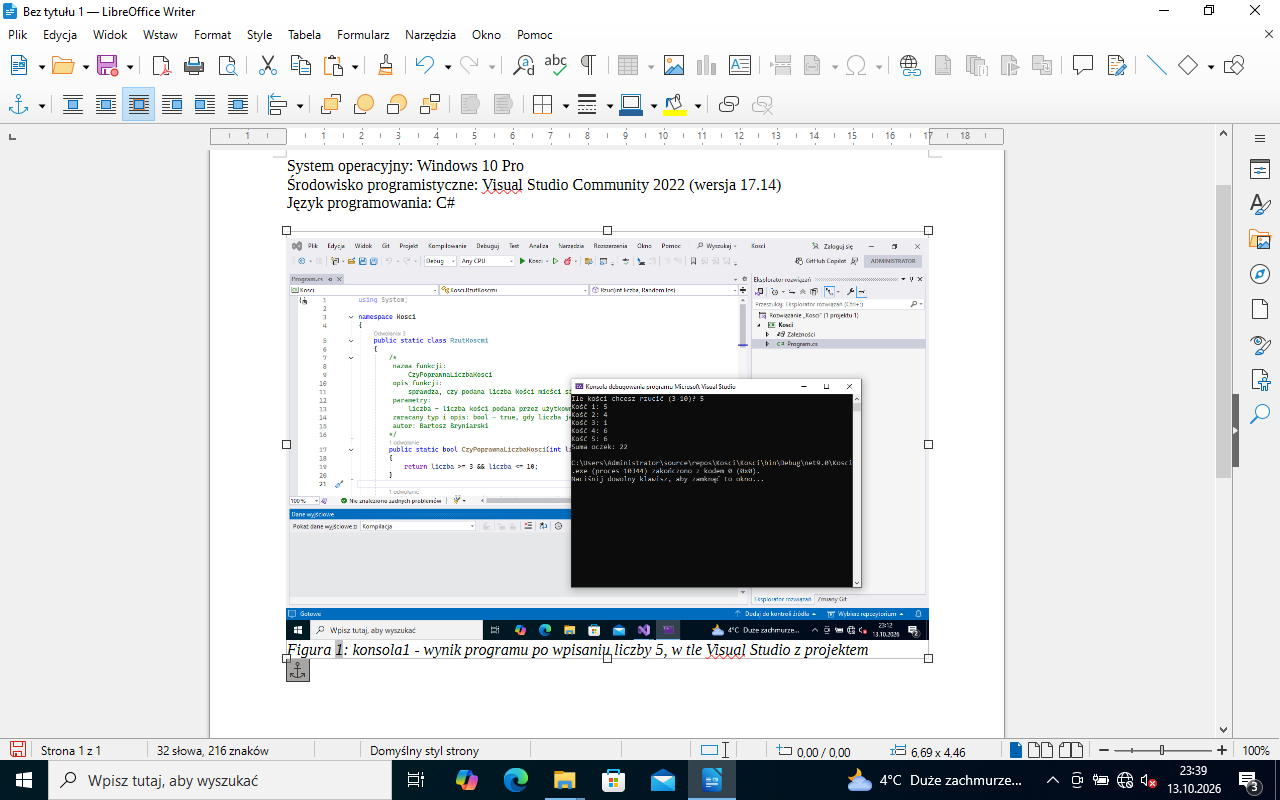Click the zoom slider handle
This screenshot has width=1280, height=800.
[x=1162, y=750]
